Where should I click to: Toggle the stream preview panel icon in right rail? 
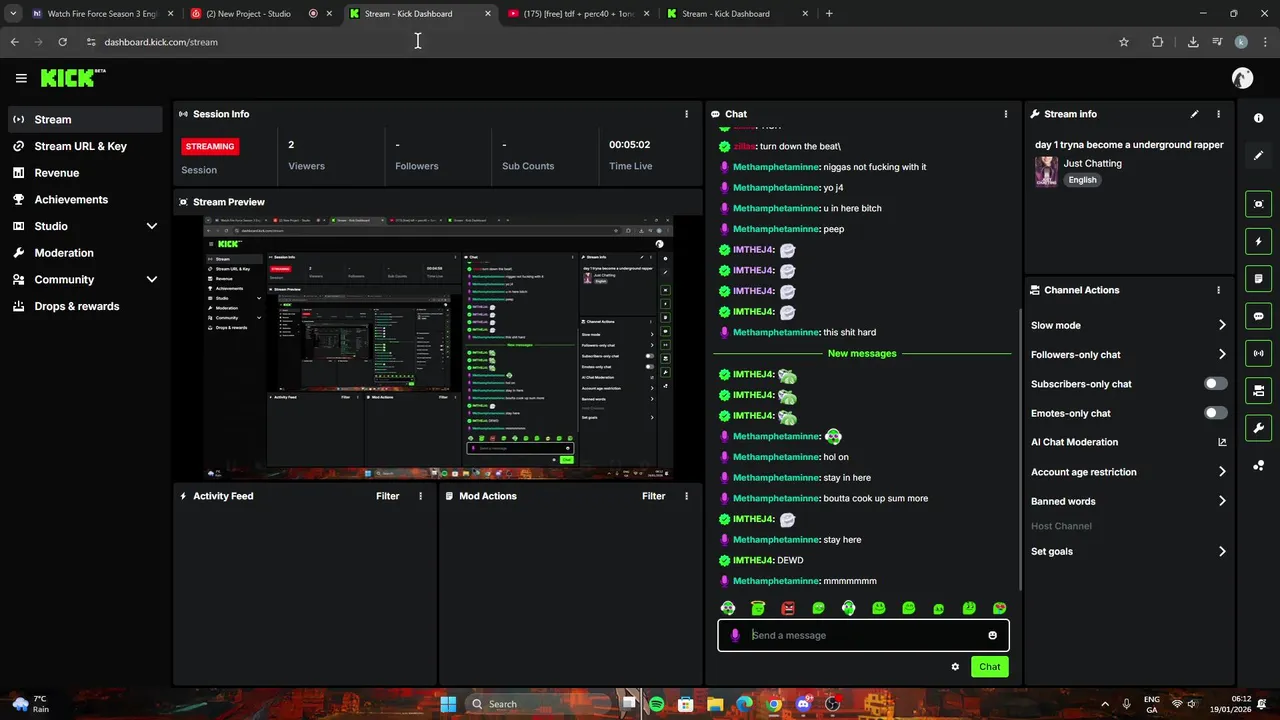pos(1258,204)
